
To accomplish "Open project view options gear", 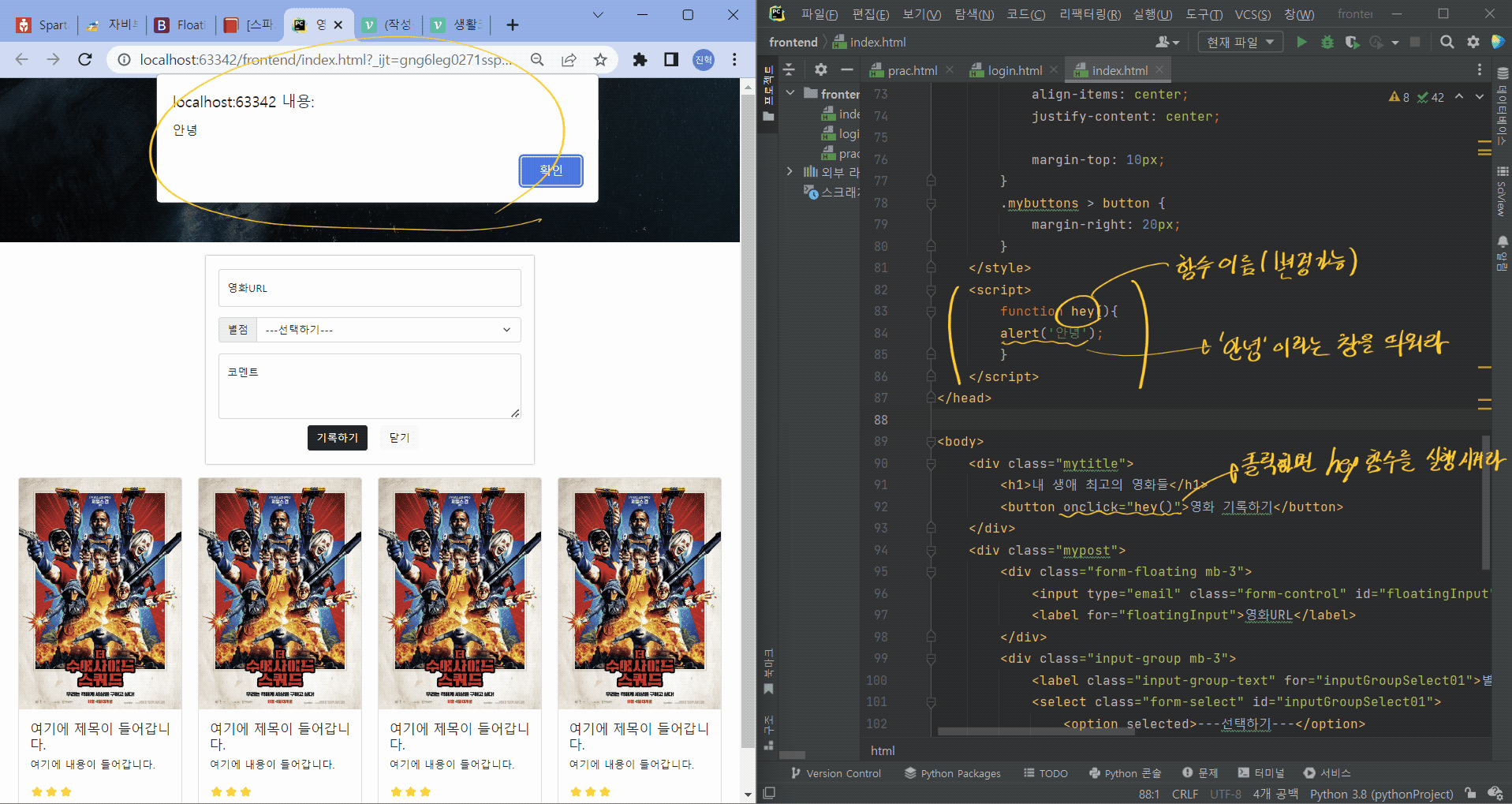I will tap(821, 69).
